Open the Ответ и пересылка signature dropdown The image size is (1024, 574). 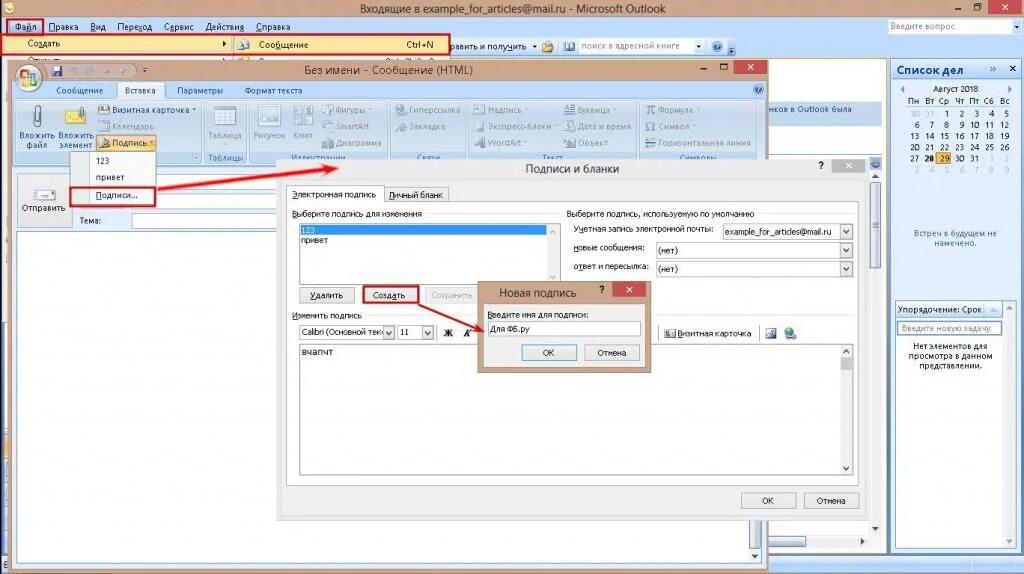[x=846, y=269]
